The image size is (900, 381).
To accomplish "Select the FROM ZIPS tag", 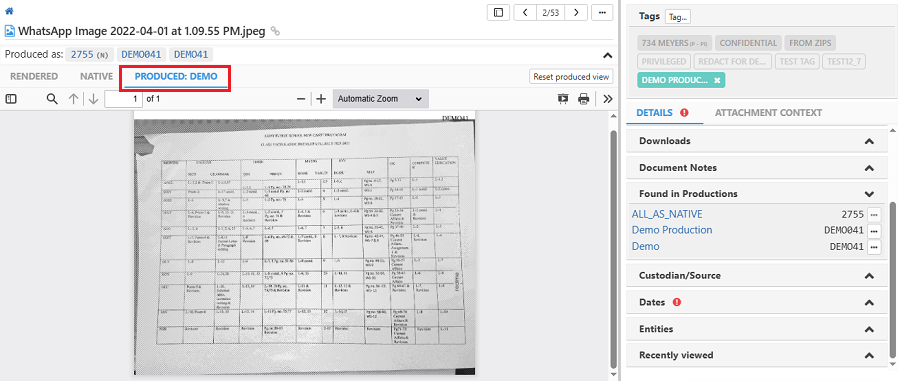I will point(810,43).
